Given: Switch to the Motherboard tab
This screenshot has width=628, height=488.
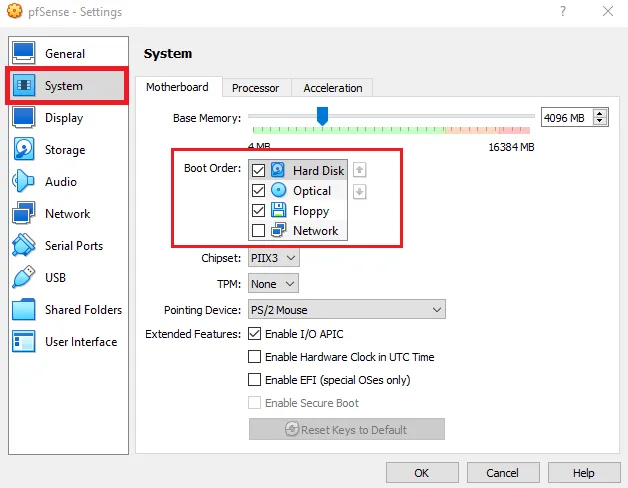Looking at the screenshot, I should pos(177,87).
